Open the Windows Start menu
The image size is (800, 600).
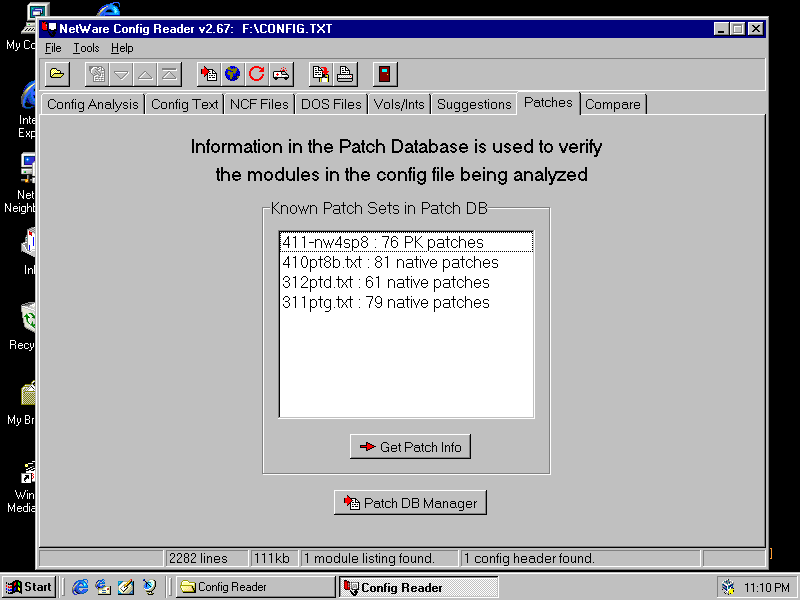(29, 587)
